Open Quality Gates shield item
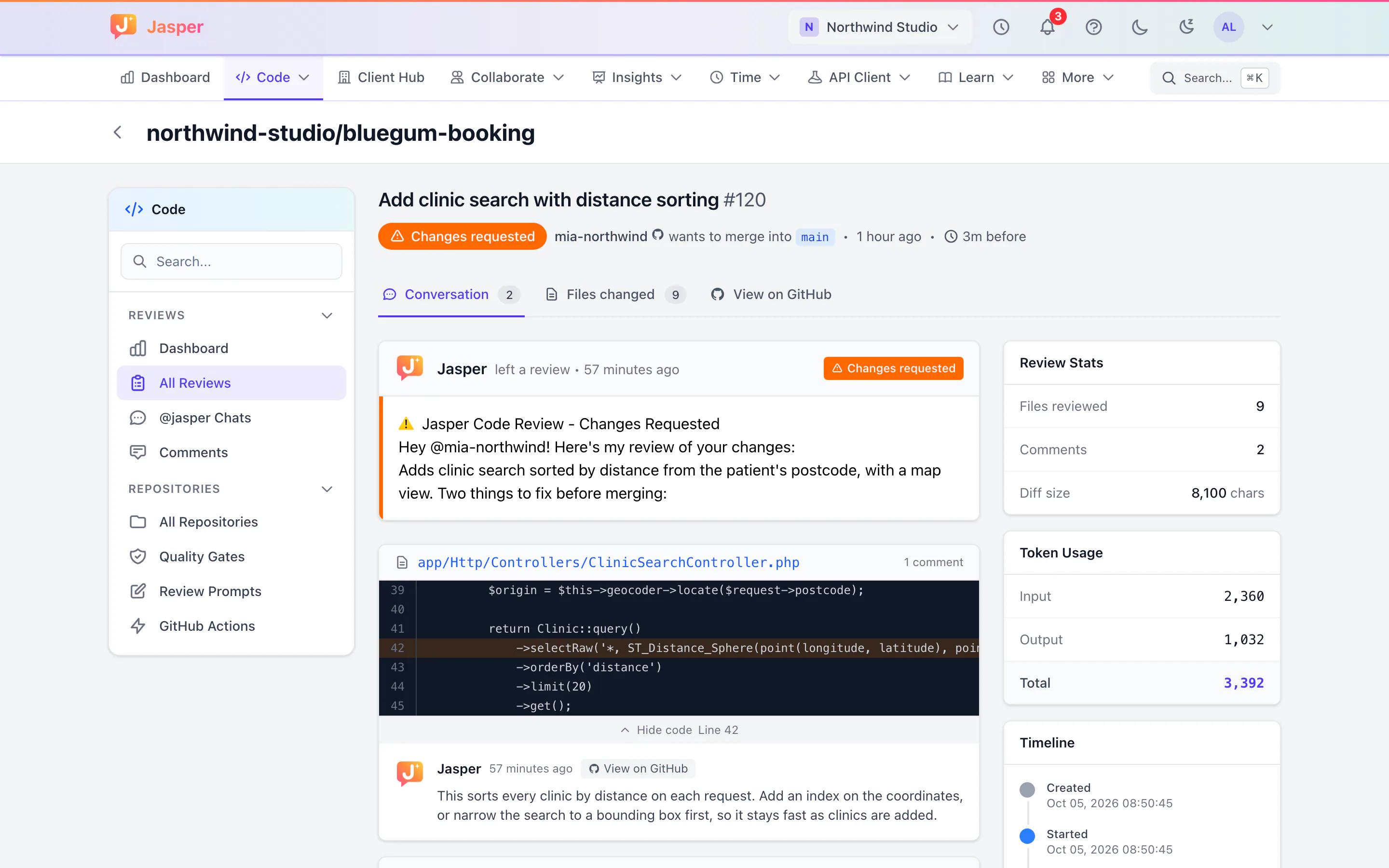This screenshot has height=868, width=1389. pos(231,556)
